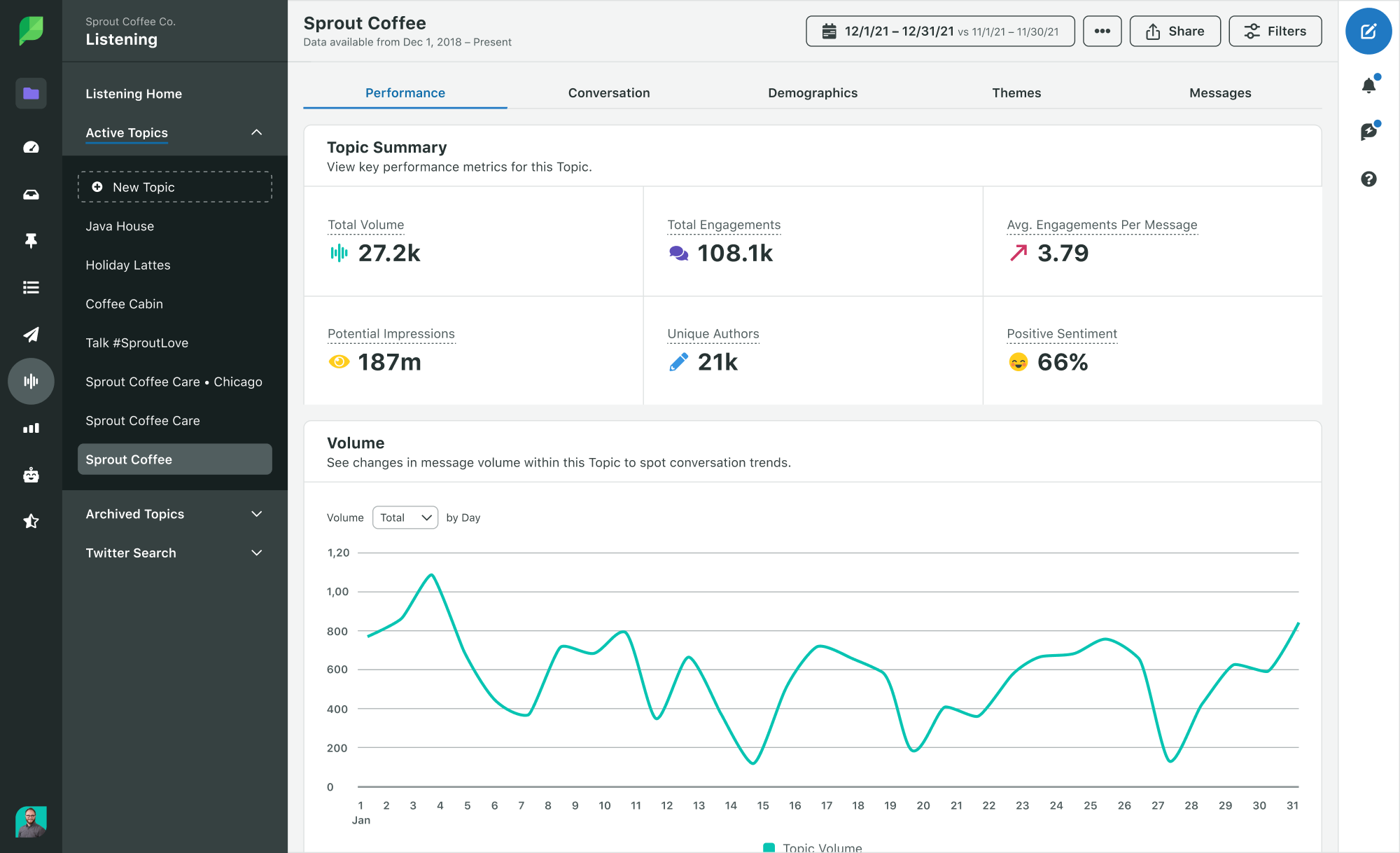The image size is (1400, 853).
Task: Open the Total volume dropdown
Action: pos(404,517)
